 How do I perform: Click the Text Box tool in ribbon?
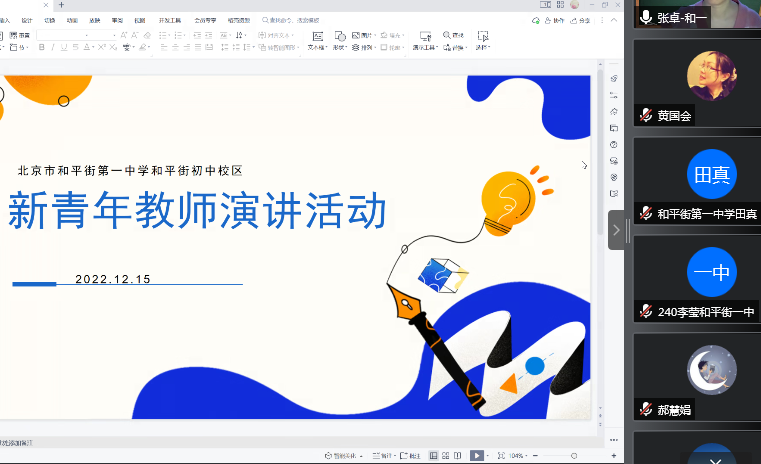coord(316,39)
